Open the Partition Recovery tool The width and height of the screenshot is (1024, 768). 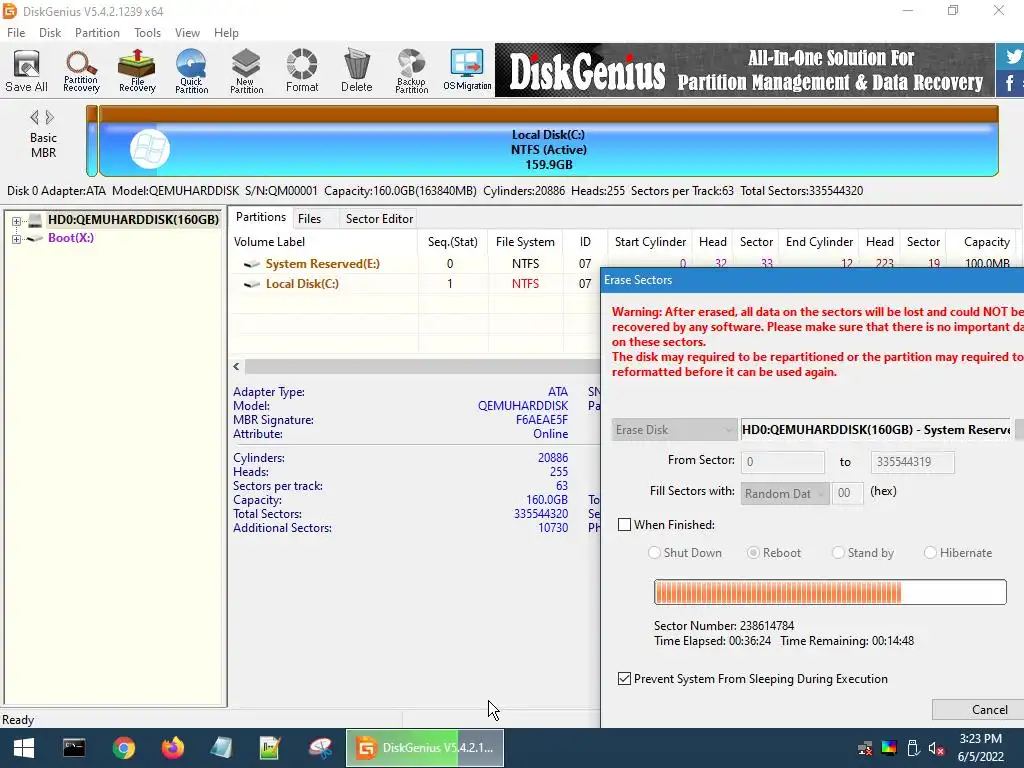[81, 71]
